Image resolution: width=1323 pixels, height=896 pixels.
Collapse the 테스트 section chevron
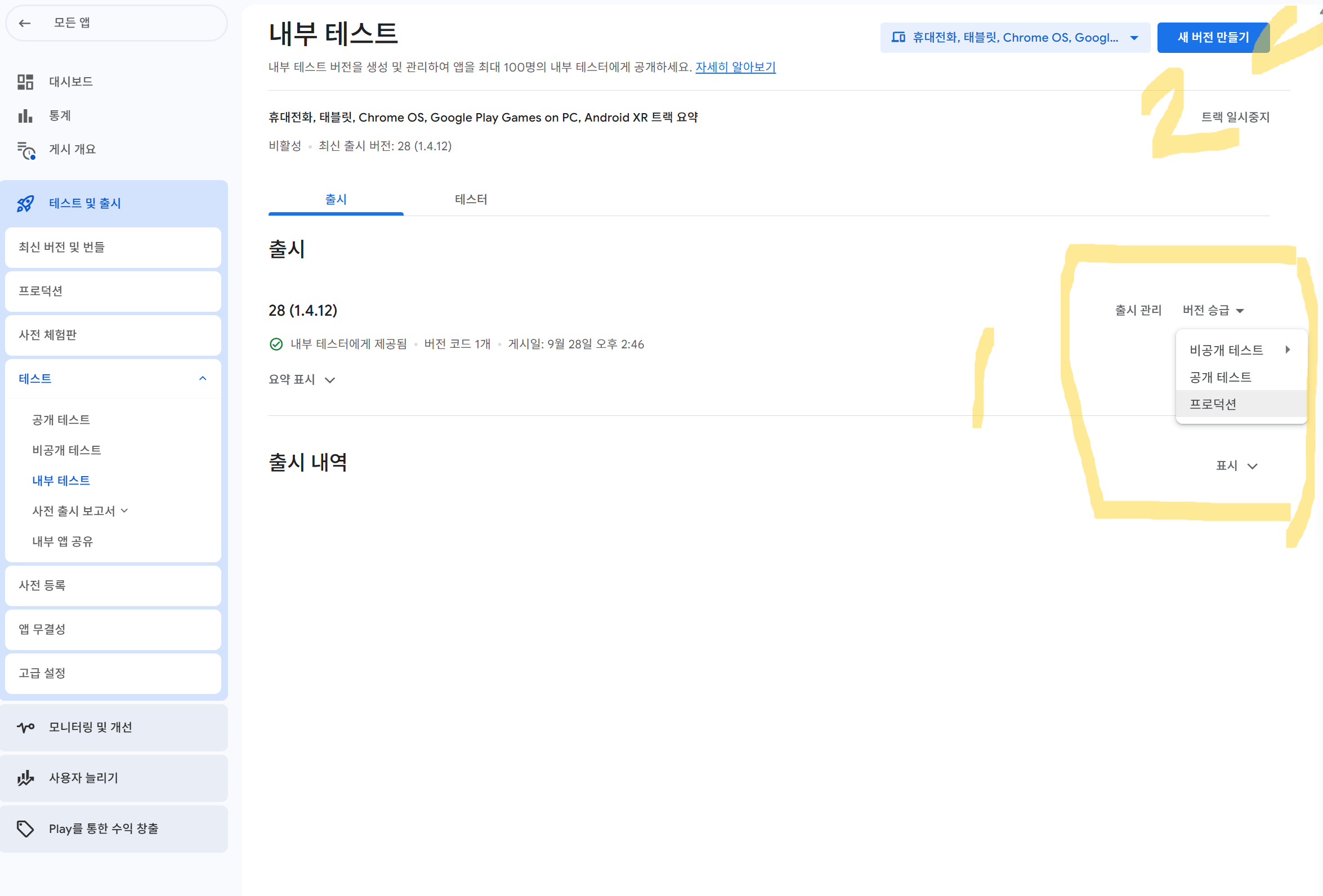pyautogui.click(x=203, y=379)
